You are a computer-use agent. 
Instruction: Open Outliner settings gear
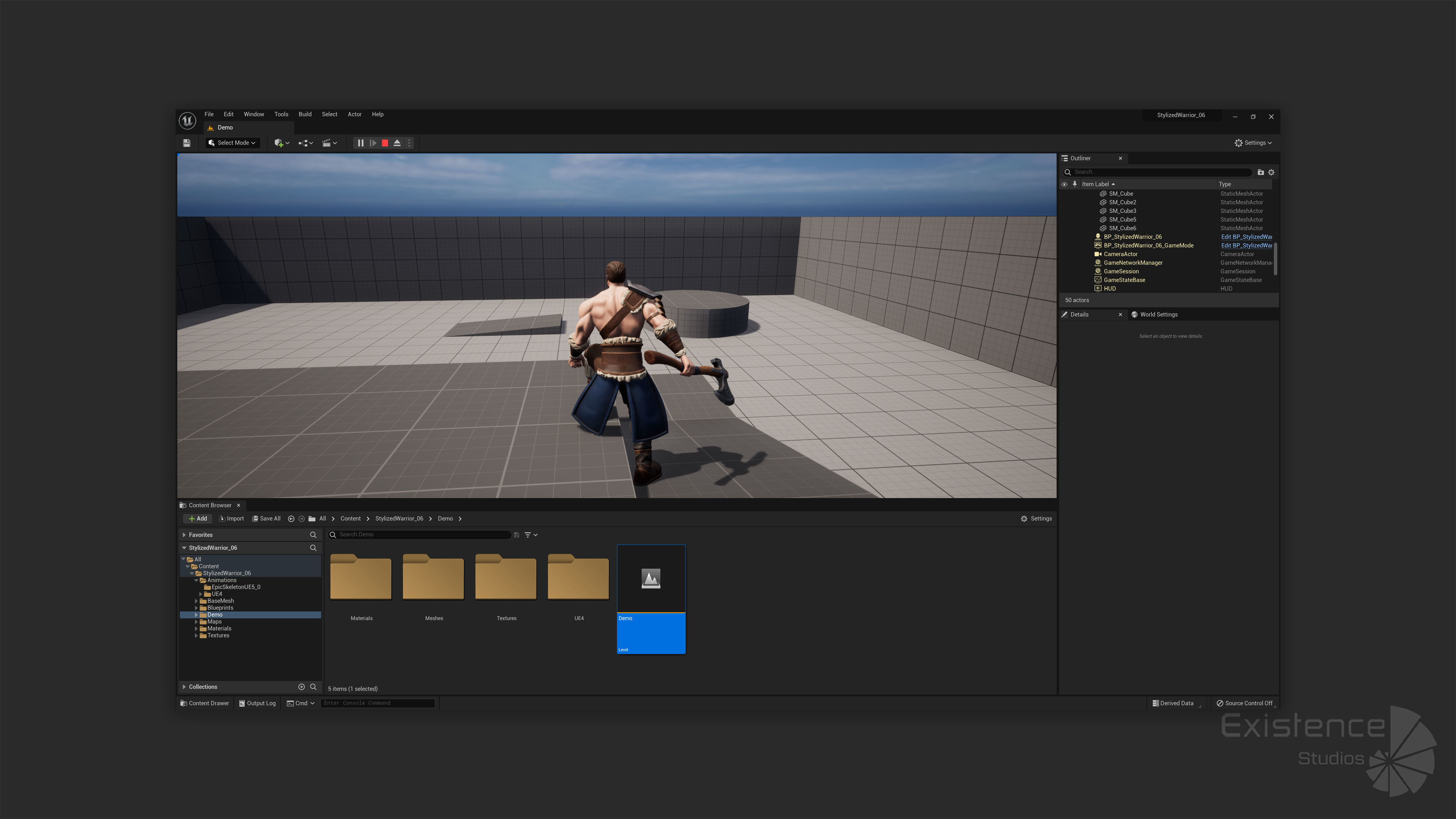(1271, 173)
